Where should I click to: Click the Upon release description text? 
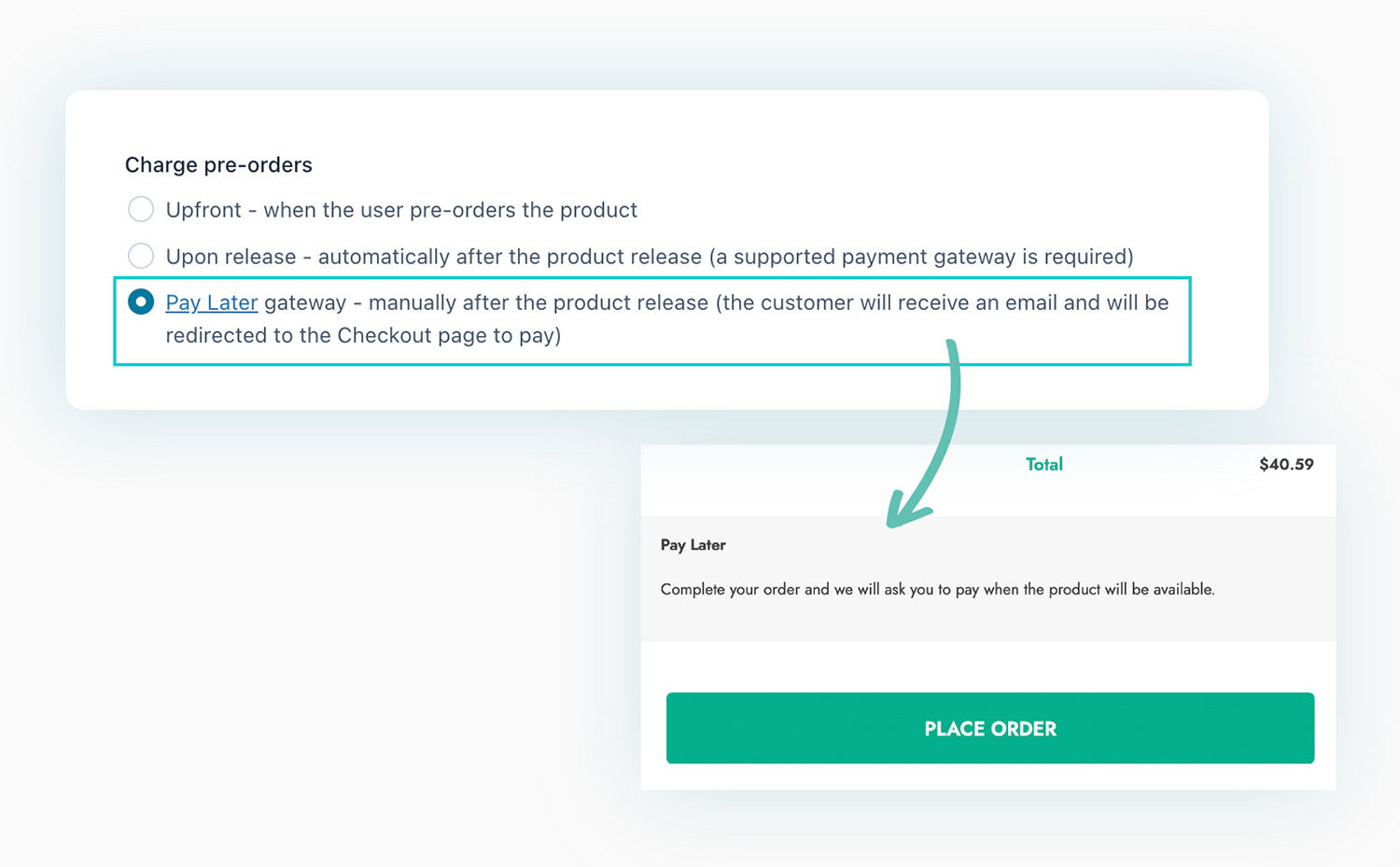651,256
